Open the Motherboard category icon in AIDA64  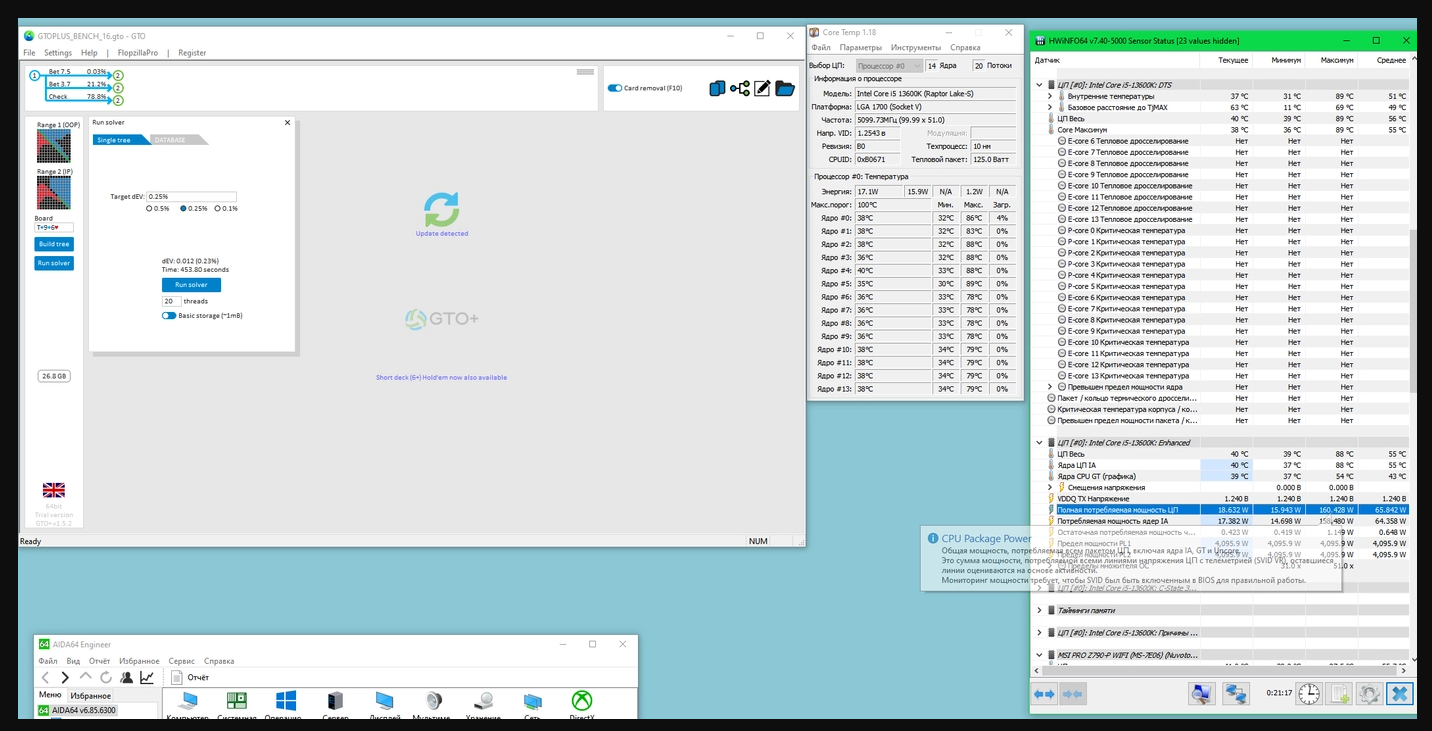[236, 702]
